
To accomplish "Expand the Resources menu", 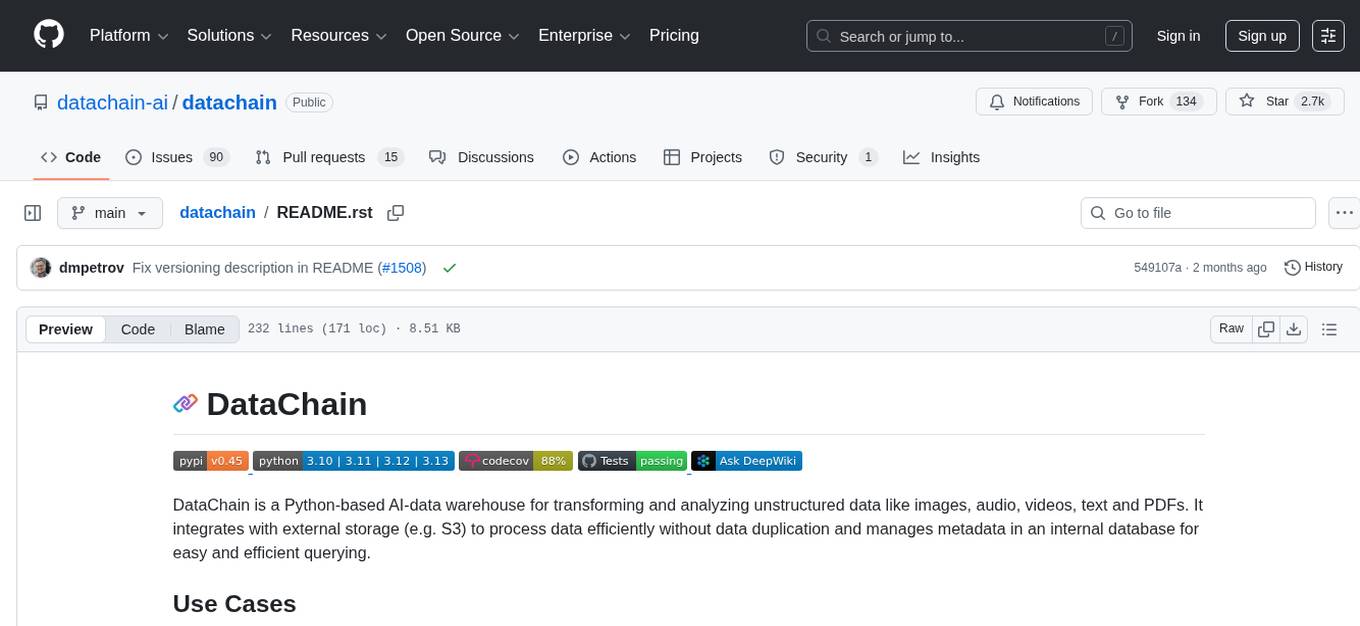I will tap(338, 35).
